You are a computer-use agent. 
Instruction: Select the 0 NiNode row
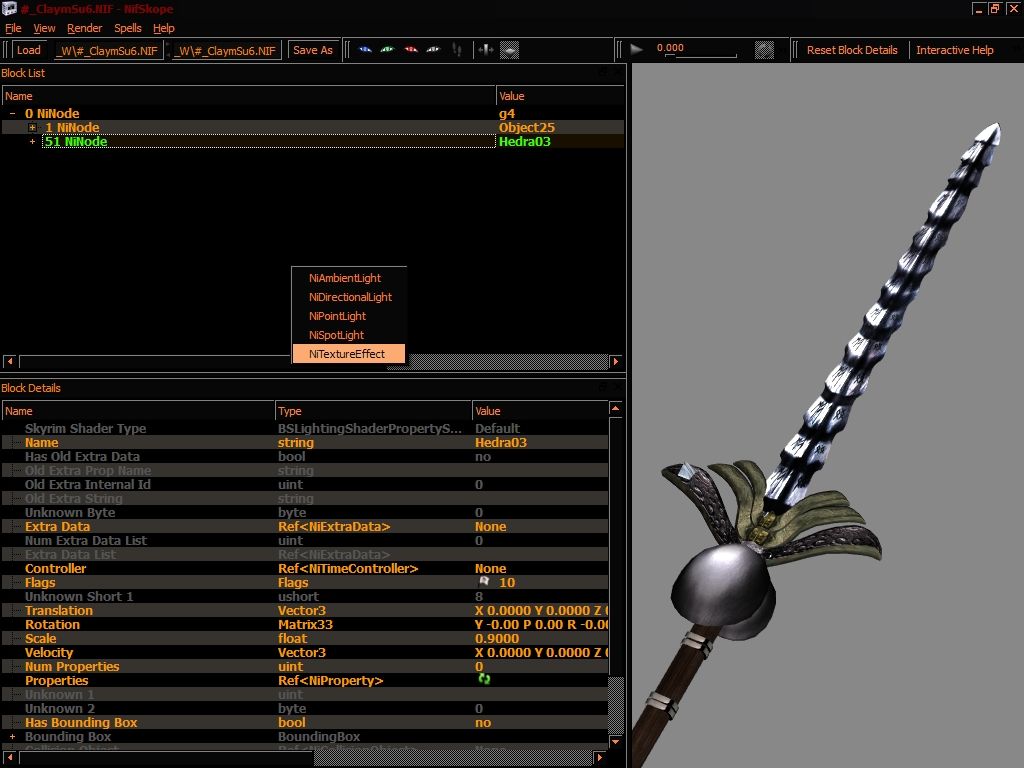[x=313, y=114]
